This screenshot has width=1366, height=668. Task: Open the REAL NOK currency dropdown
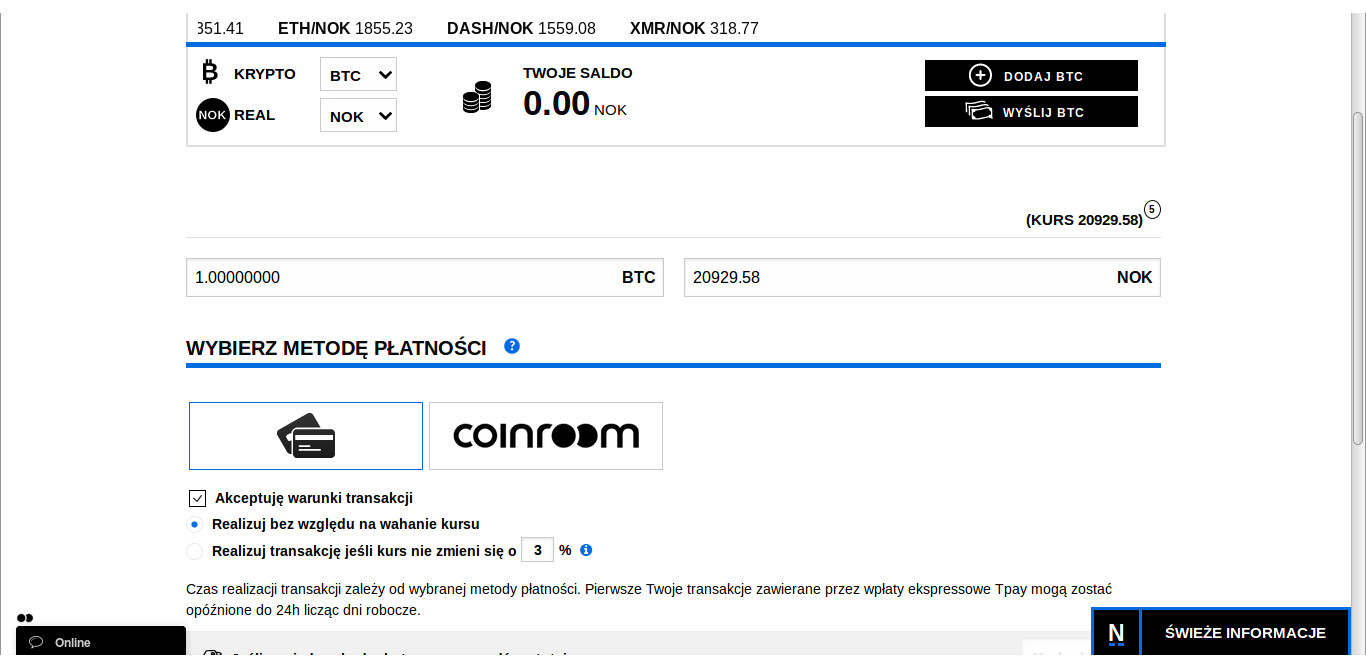[x=358, y=115]
